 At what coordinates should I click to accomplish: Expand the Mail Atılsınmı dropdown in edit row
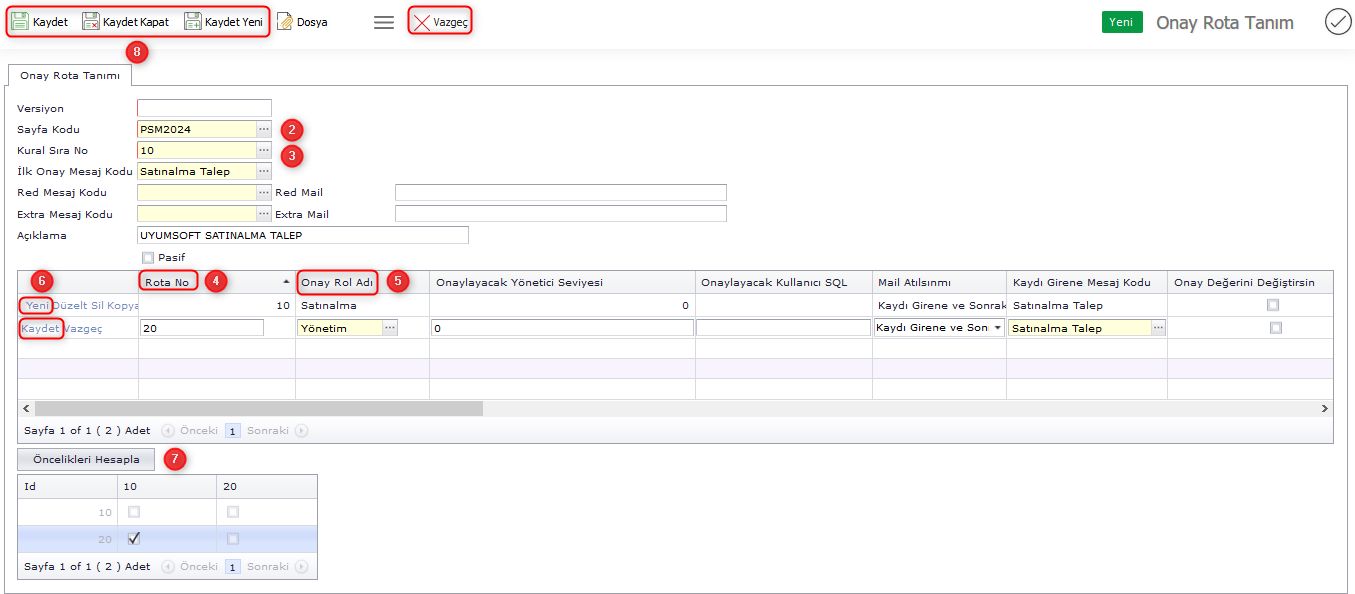(997, 328)
